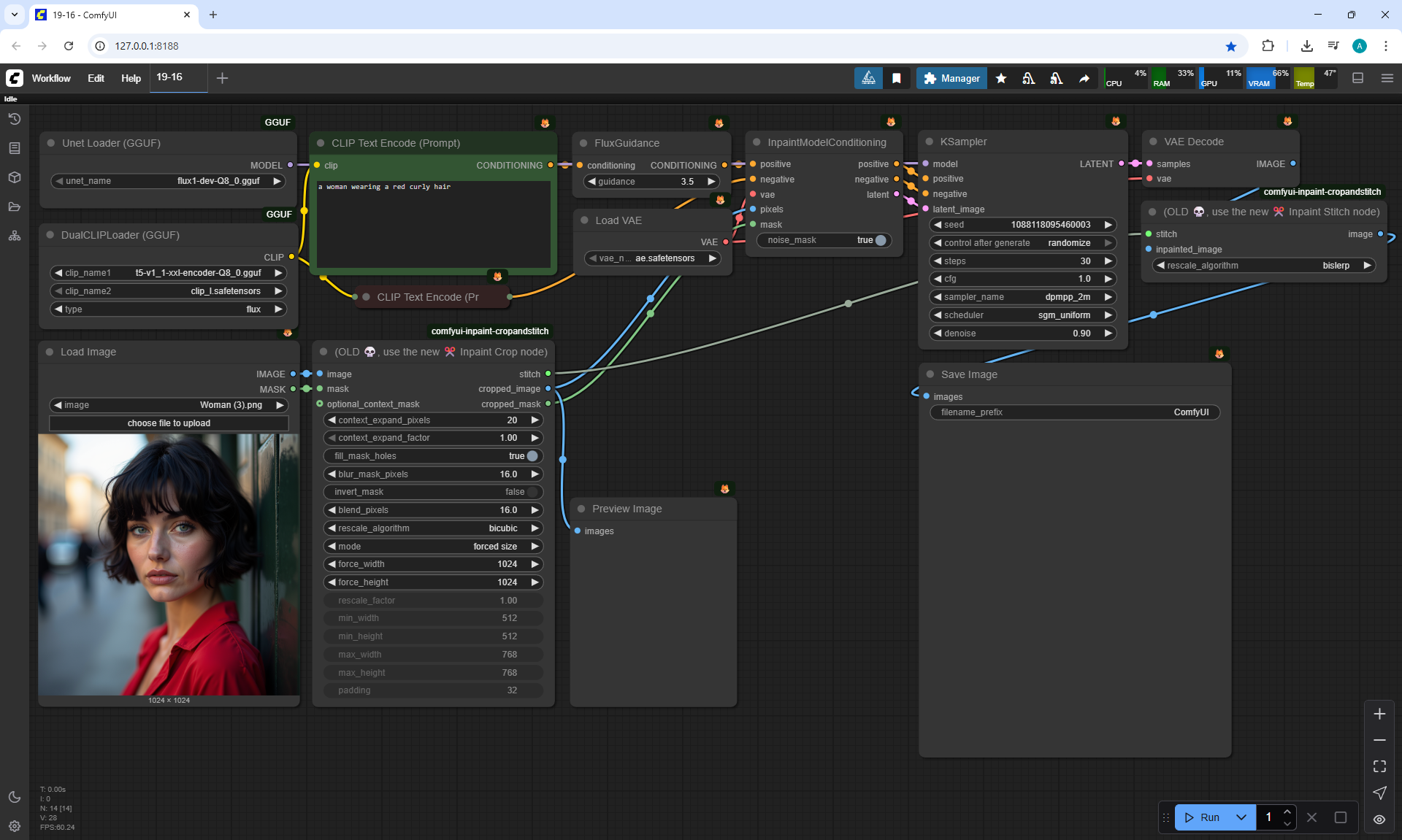1402x840 pixels.
Task: Open the queue history sidebar icon
Action: pyautogui.click(x=15, y=119)
